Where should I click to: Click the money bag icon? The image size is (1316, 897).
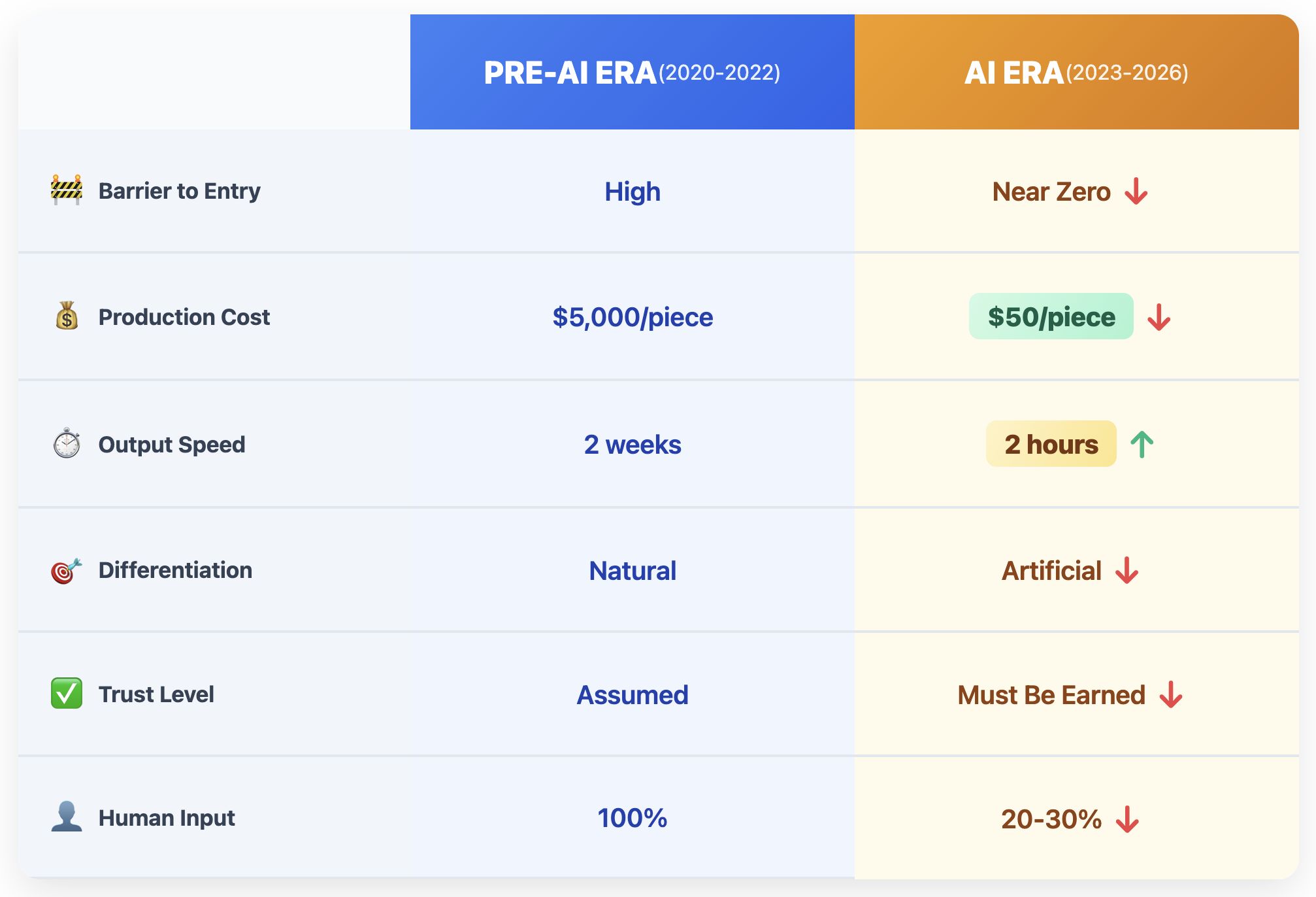click(x=67, y=316)
